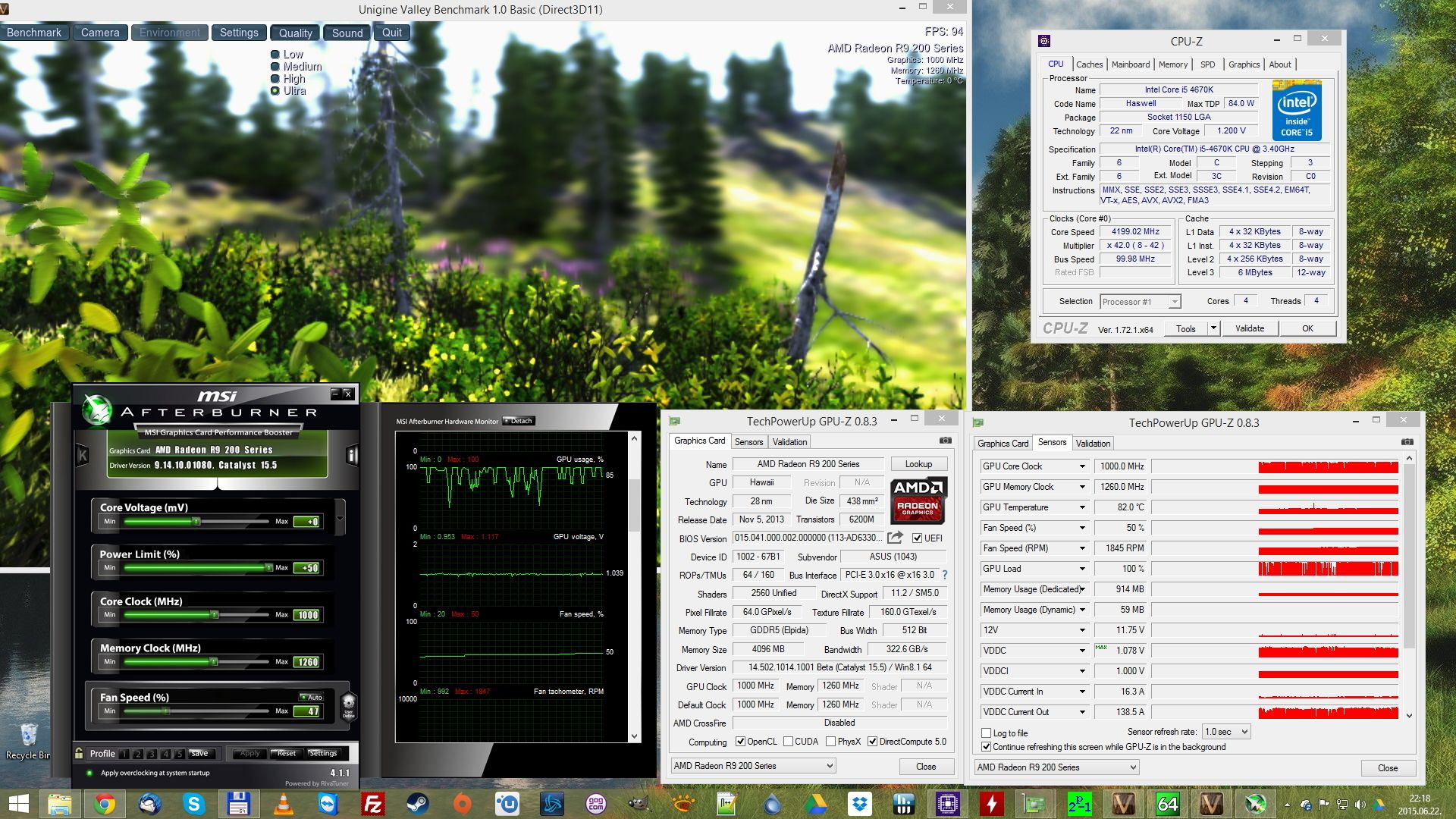Open the Camera menu in Valley Benchmark
This screenshot has height=819, width=1456.
point(100,33)
